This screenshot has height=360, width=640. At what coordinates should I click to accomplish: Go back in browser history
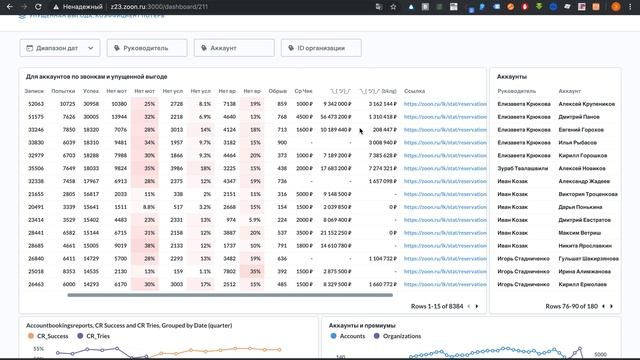pos(9,7)
